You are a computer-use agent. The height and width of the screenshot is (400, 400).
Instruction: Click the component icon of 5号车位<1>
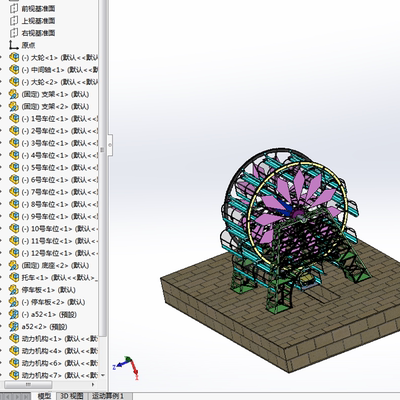pyautogui.click(x=14, y=167)
